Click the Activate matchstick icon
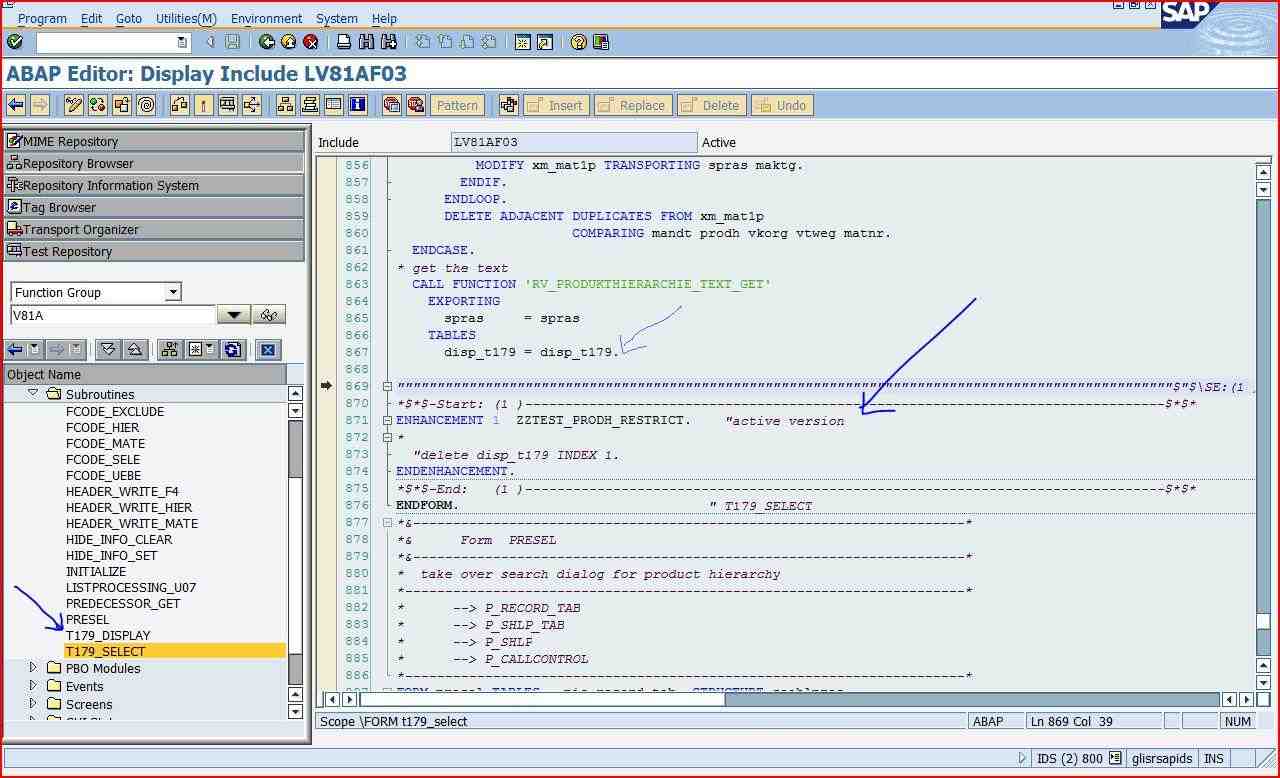Image resolution: width=1280 pixels, height=778 pixels. coord(204,105)
